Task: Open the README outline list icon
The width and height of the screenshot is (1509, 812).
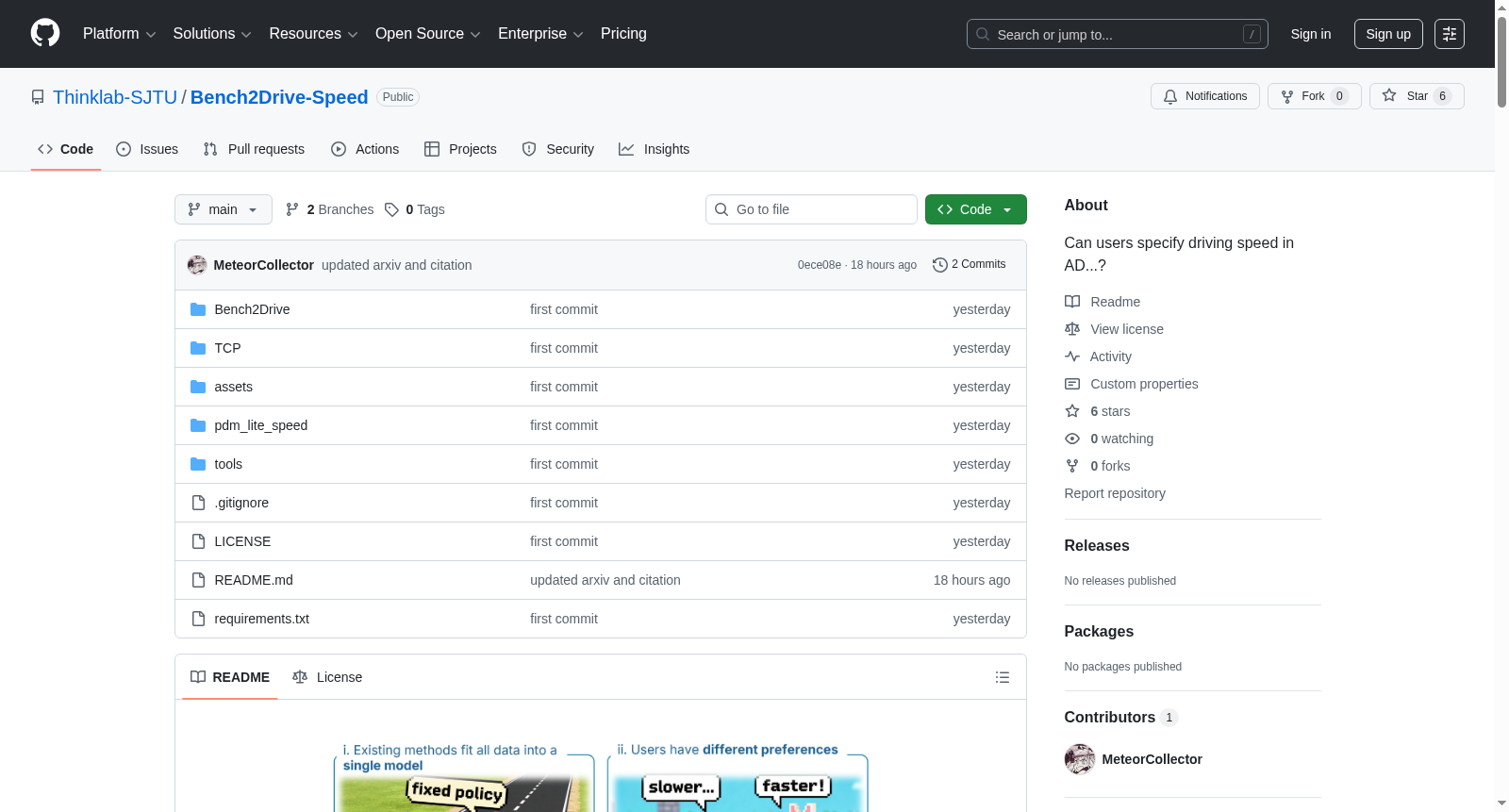Action: 1003,677
